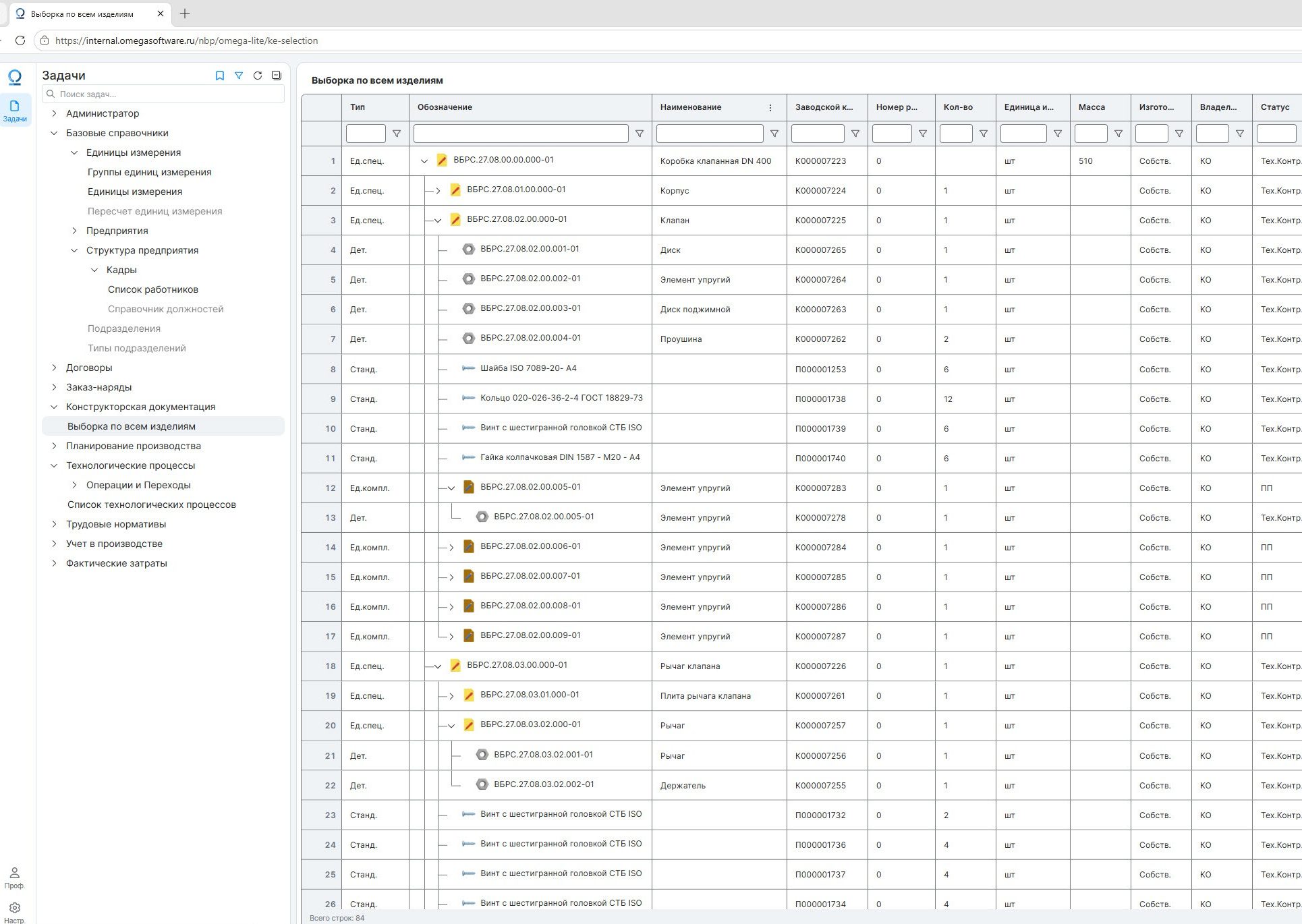
Task: Expand the Операции и Переходы node
Action: point(74,485)
